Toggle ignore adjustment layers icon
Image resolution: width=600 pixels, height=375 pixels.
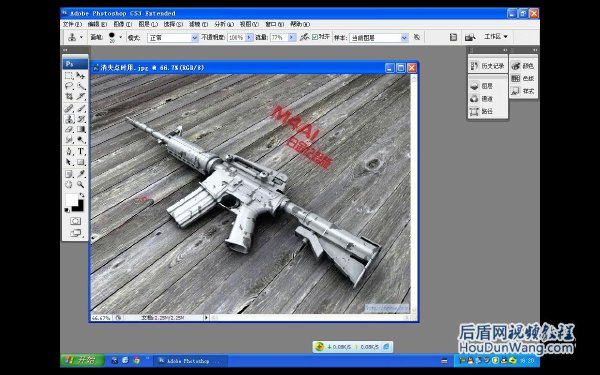click(417, 37)
